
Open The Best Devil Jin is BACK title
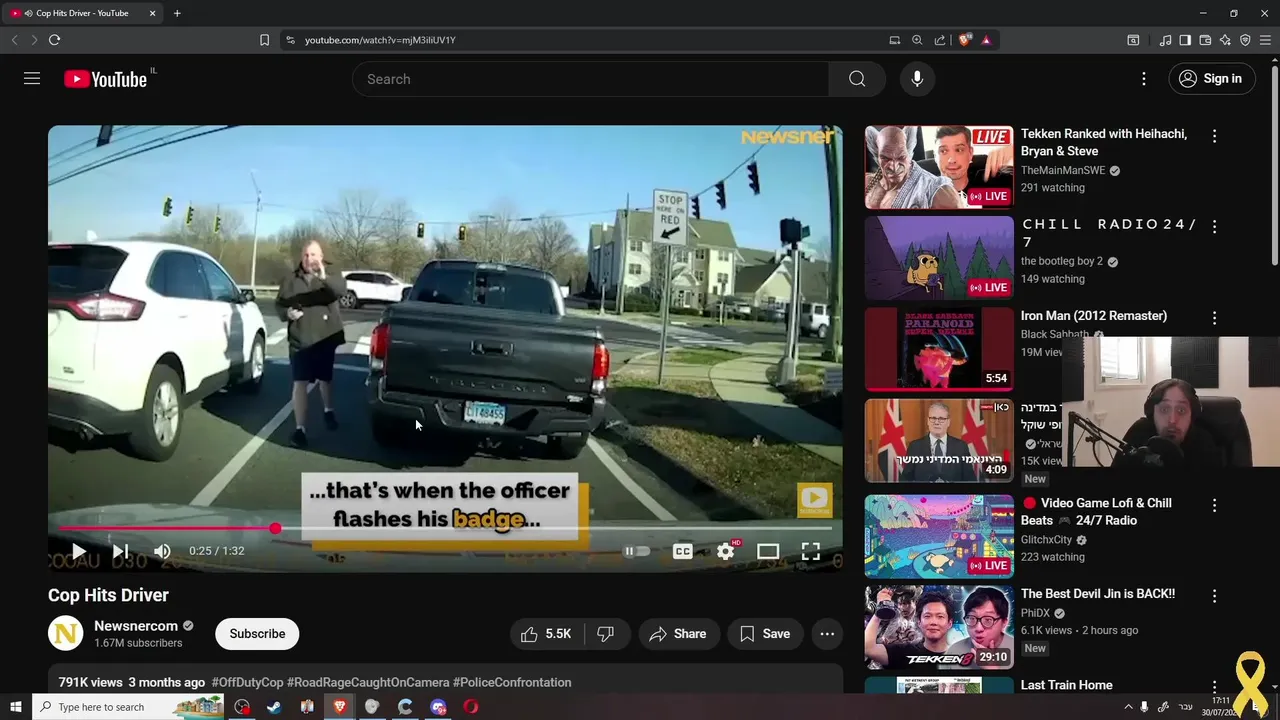click(1097, 594)
